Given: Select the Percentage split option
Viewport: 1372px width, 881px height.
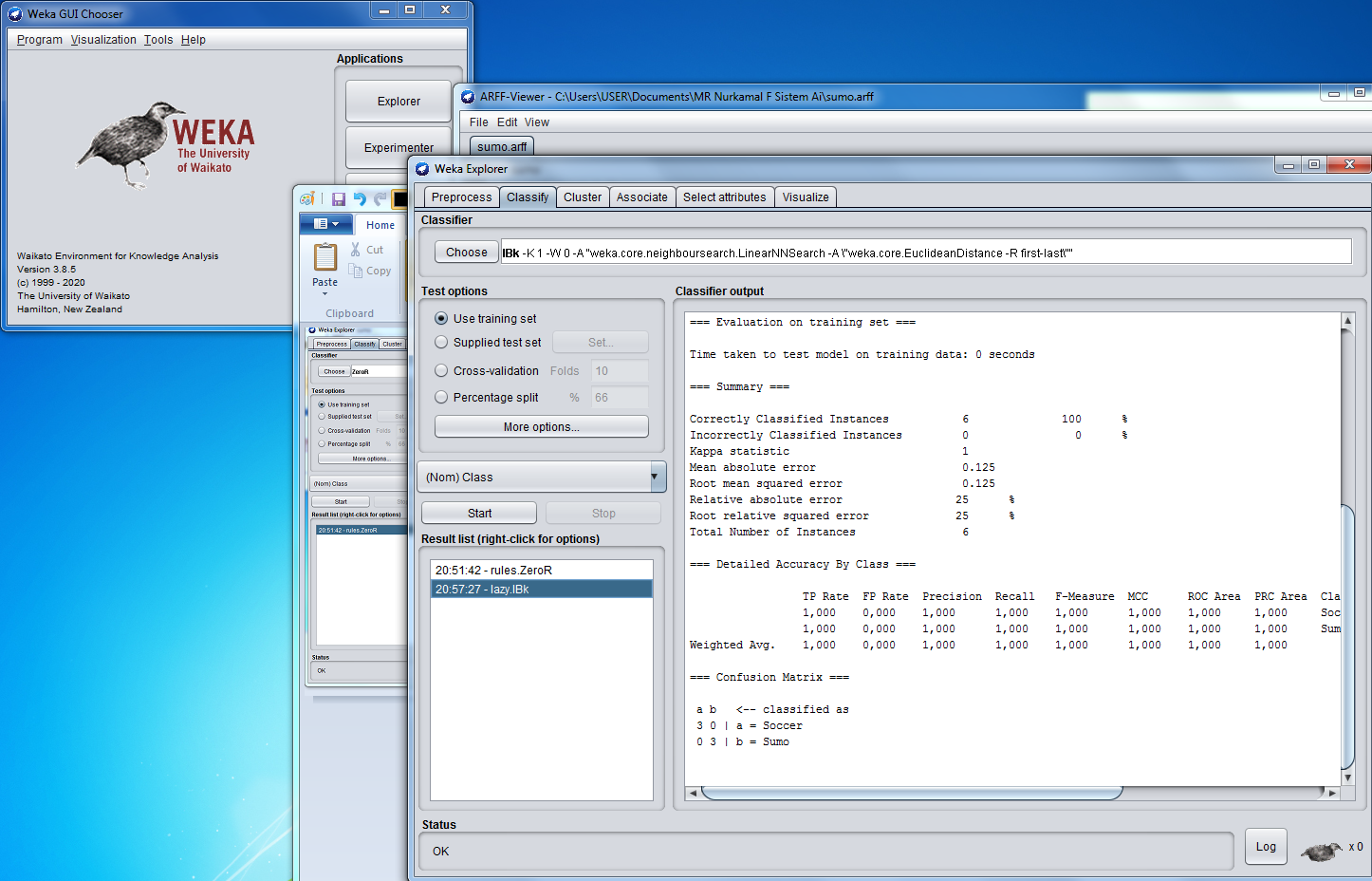Looking at the screenshot, I should pyautogui.click(x=441, y=397).
